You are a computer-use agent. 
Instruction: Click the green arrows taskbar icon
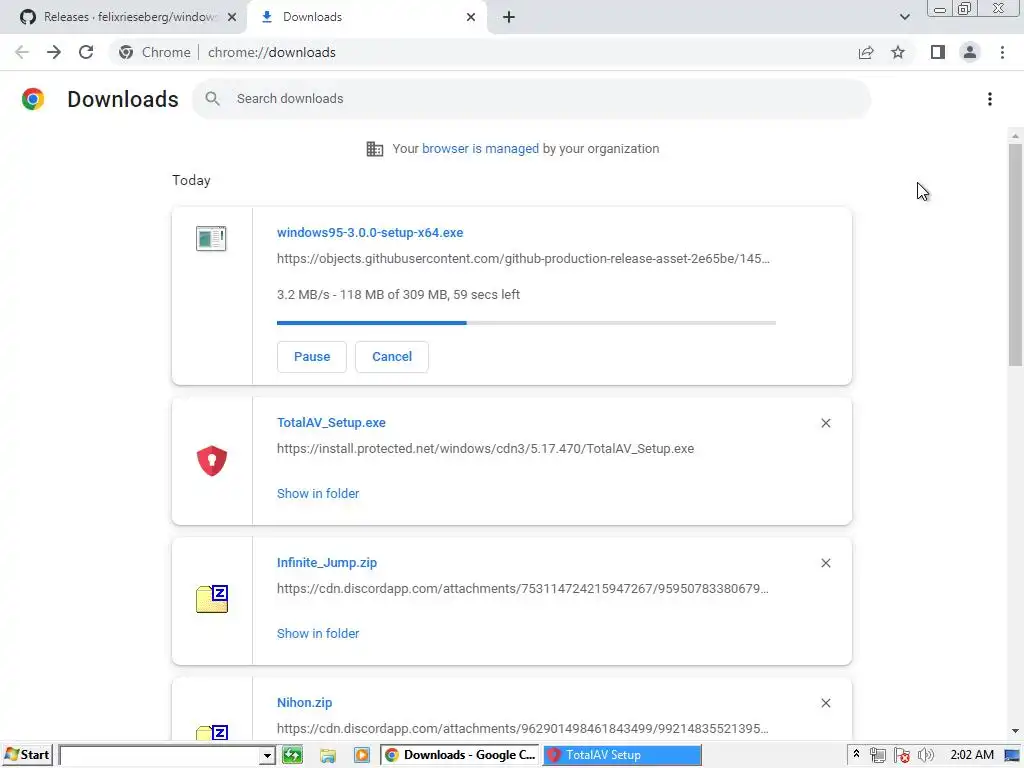click(293, 756)
